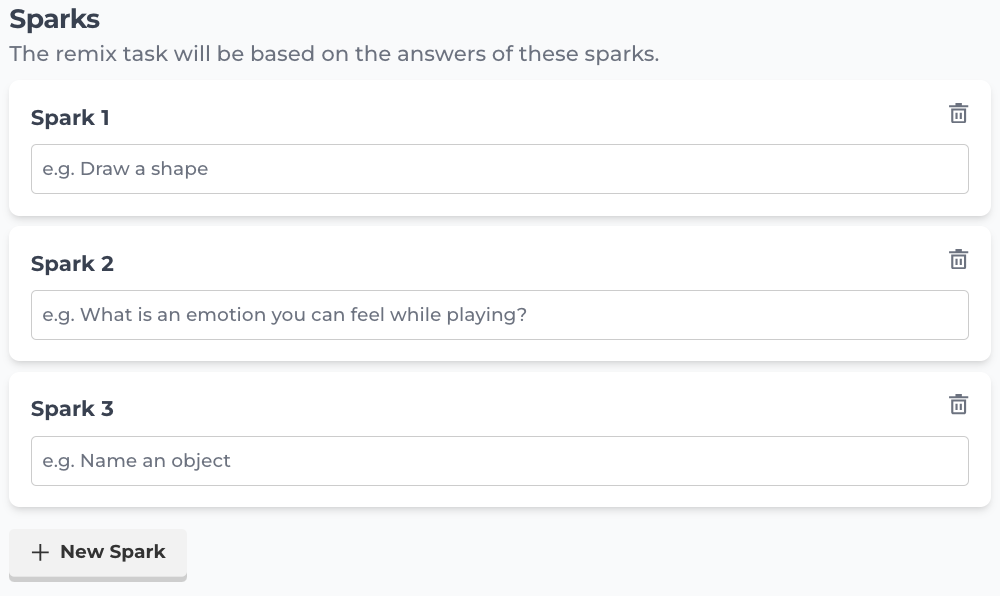Remove Spark 3 via trash icon
The width and height of the screenshot is (1000, 596).
click(x=958, y=404)
